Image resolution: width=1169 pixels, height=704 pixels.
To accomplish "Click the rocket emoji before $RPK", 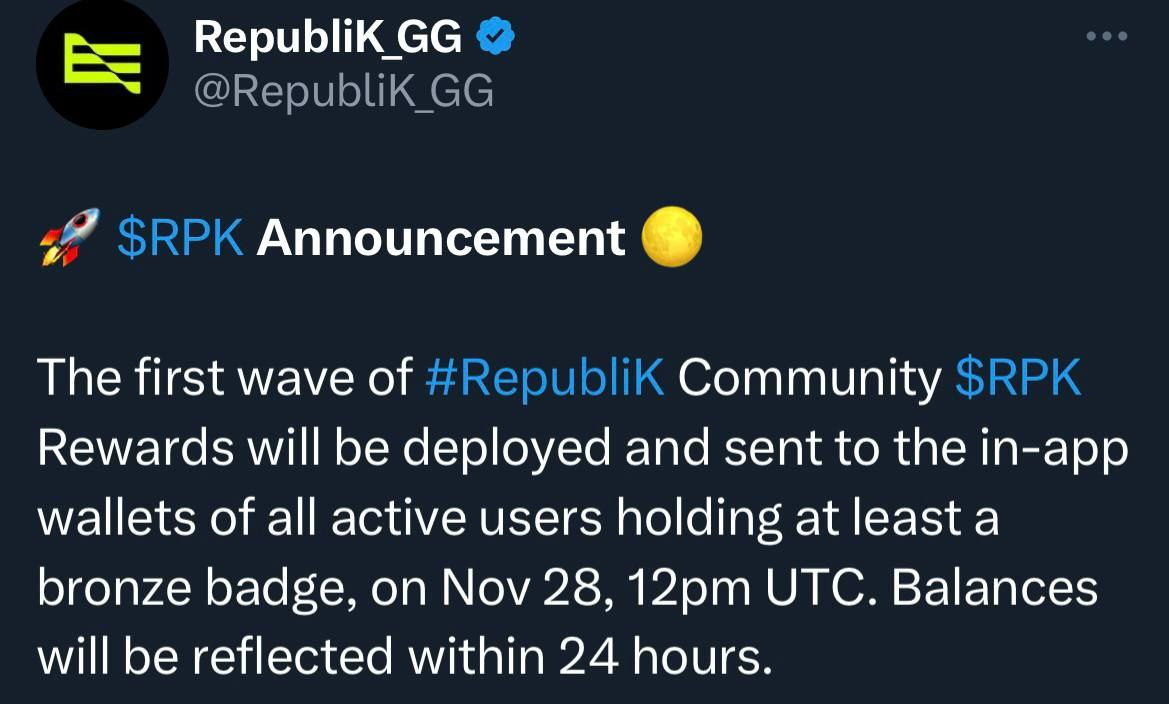I will (69, 237).
